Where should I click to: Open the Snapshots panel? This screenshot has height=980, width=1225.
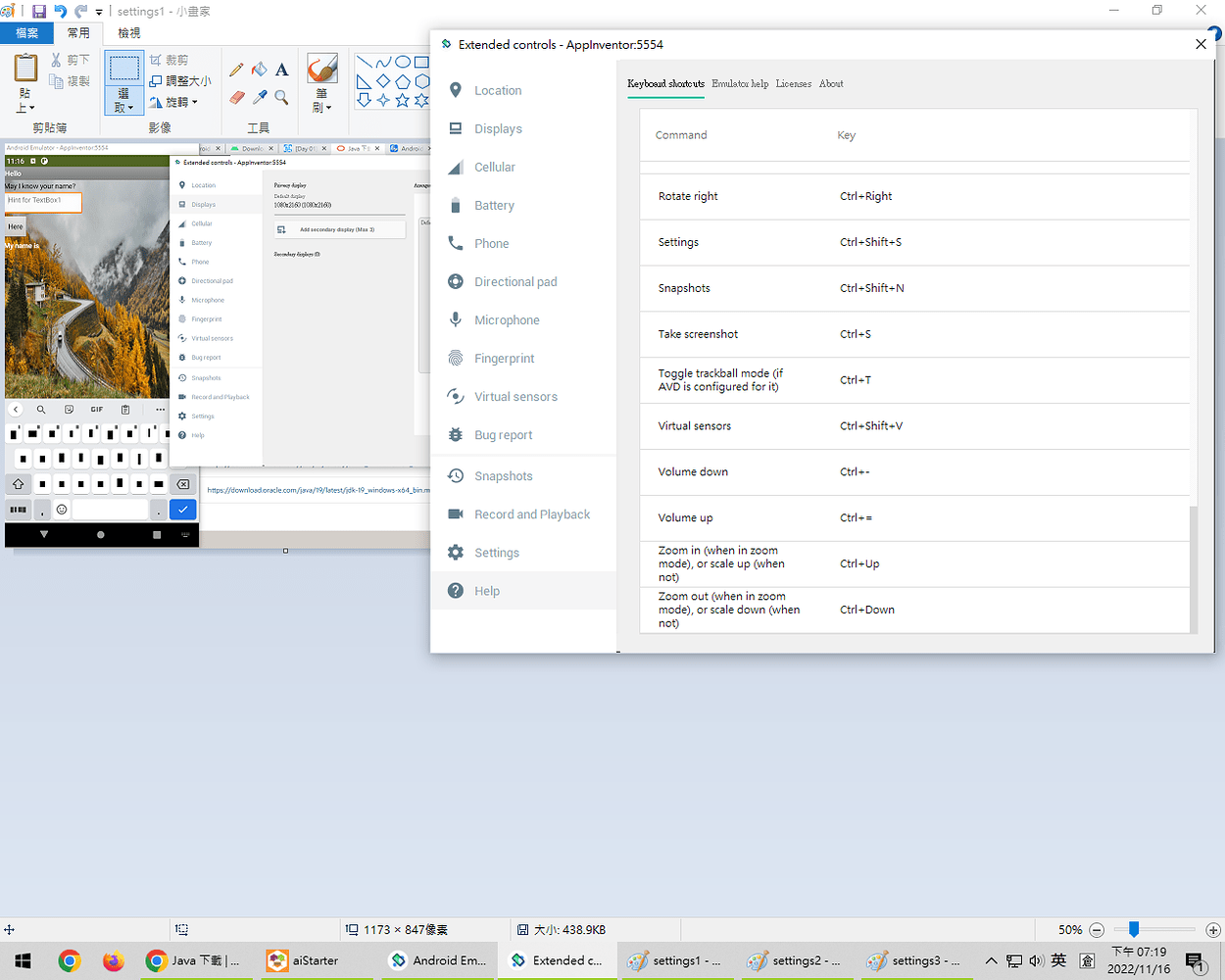[502, 475]
